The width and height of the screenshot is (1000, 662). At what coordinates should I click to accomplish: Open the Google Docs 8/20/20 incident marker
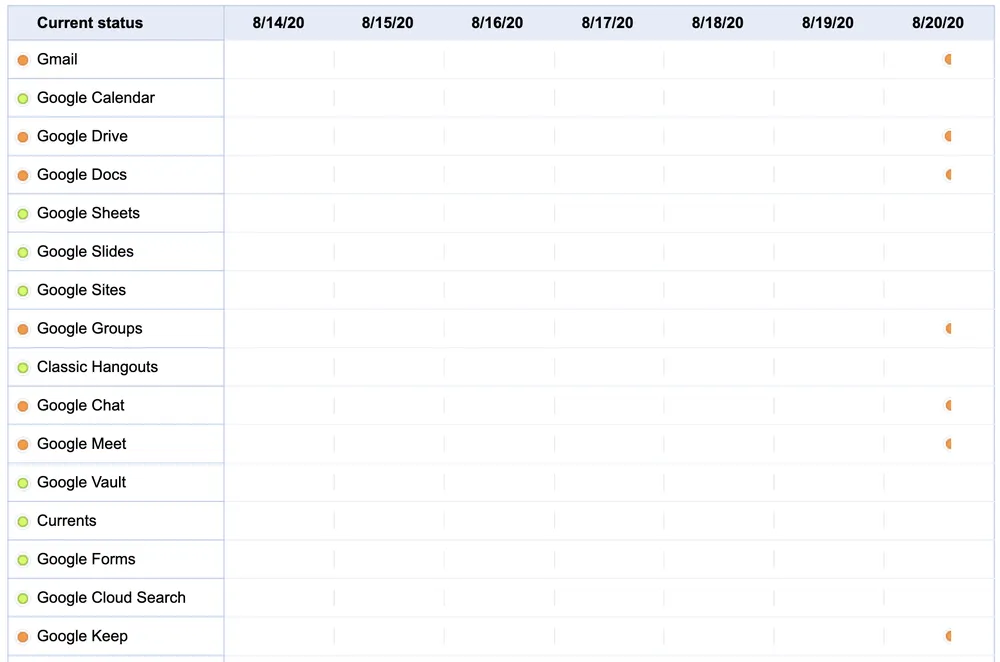(947, 175)
